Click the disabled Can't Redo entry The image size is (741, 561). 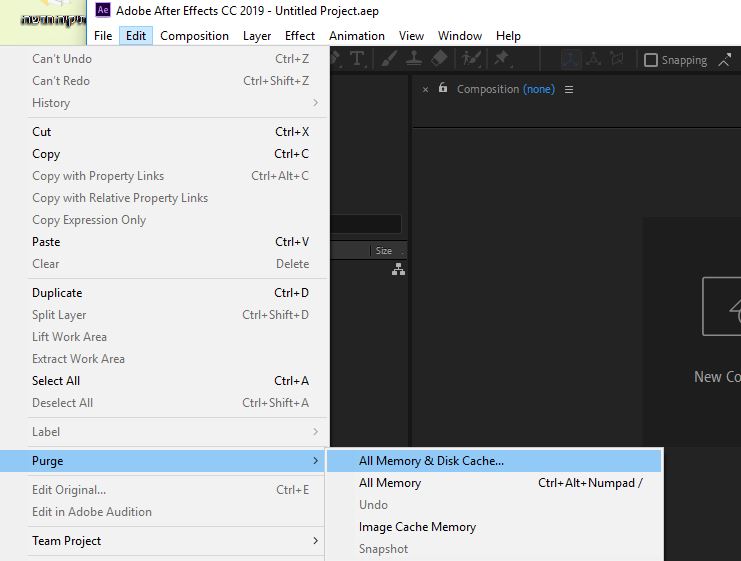click(x=164, y=81)
